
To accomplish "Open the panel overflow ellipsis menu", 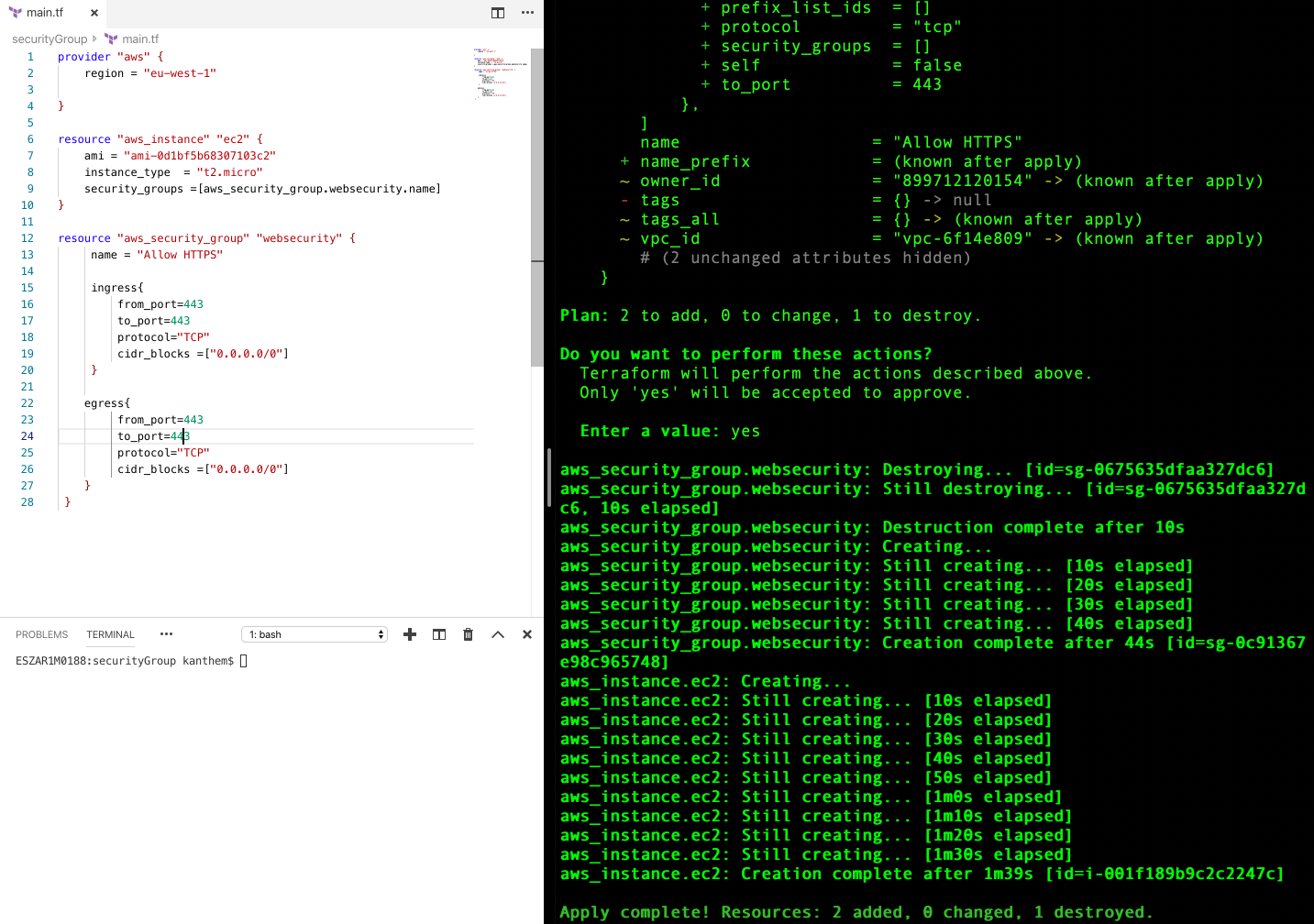I will tap(166, 633).
